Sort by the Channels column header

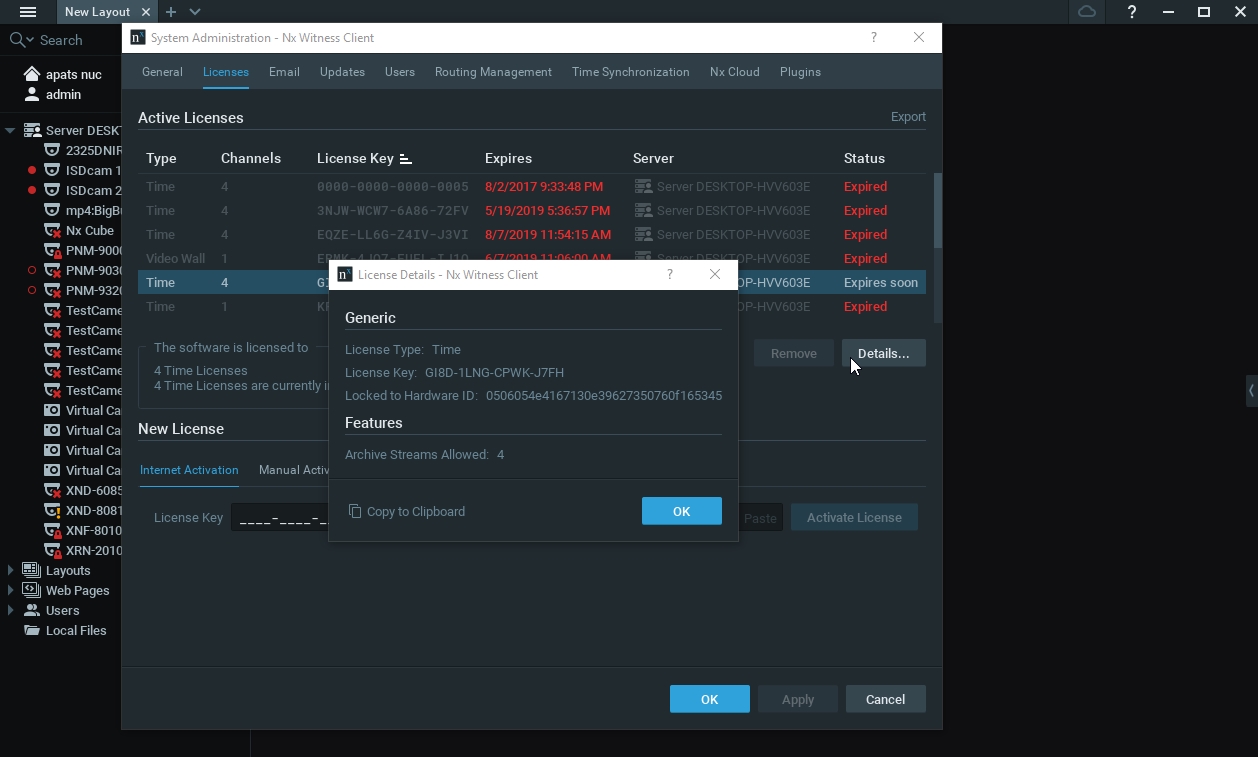(x=251, y=158)
